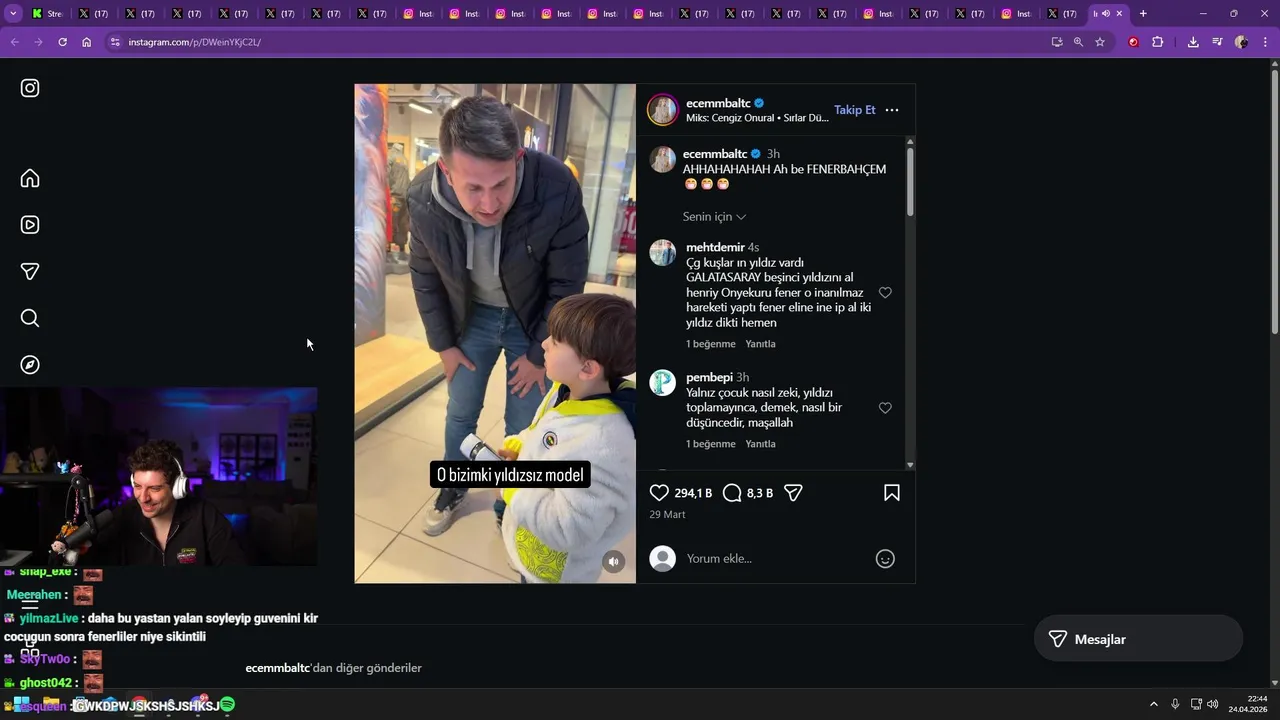
Task: Follow the account with 'Takip Et'
Action: (855, 110)
